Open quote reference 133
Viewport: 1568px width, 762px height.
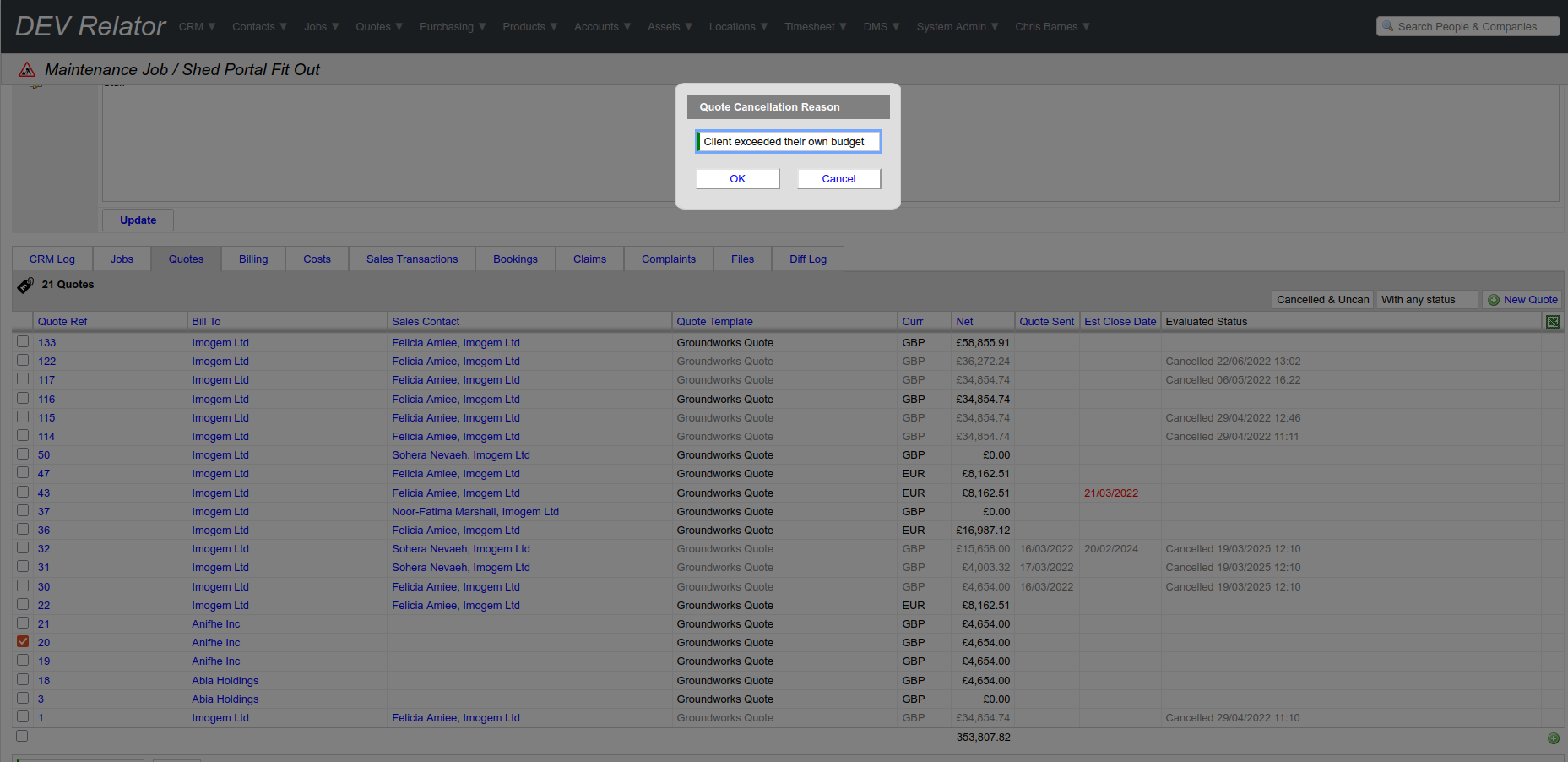(47, 343)
